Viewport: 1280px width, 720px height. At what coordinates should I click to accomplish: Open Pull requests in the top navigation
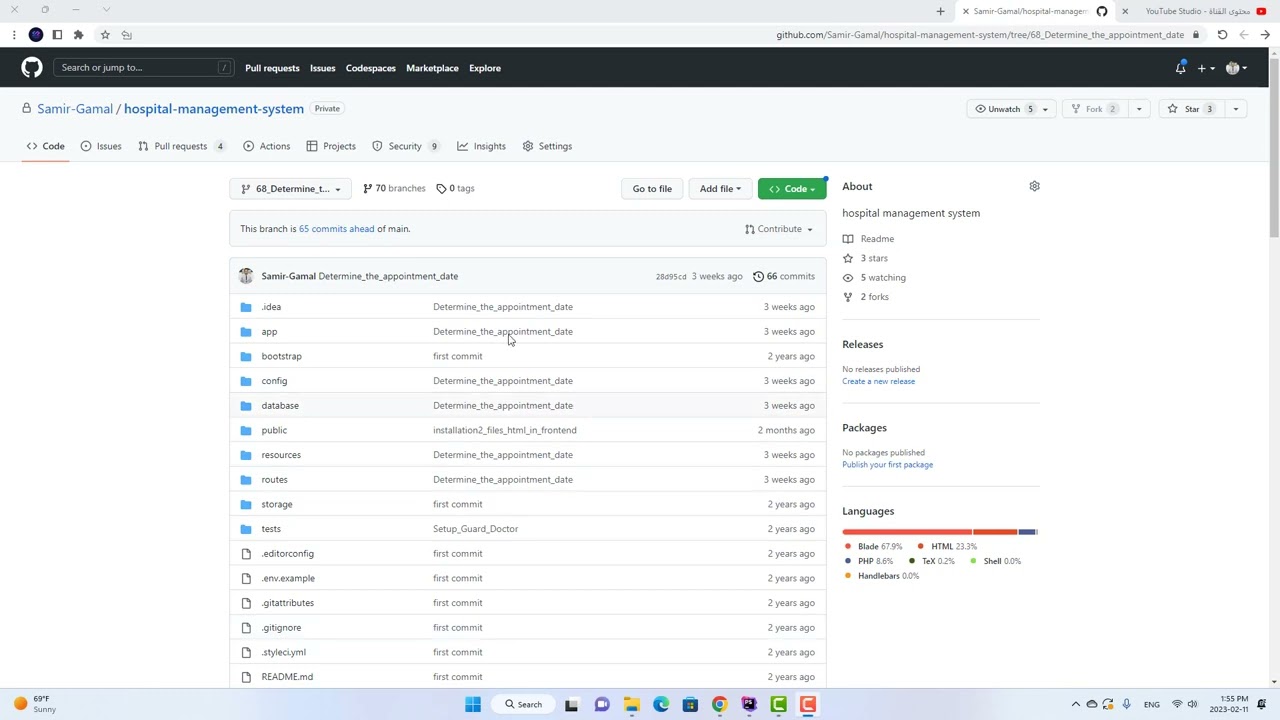272,68
